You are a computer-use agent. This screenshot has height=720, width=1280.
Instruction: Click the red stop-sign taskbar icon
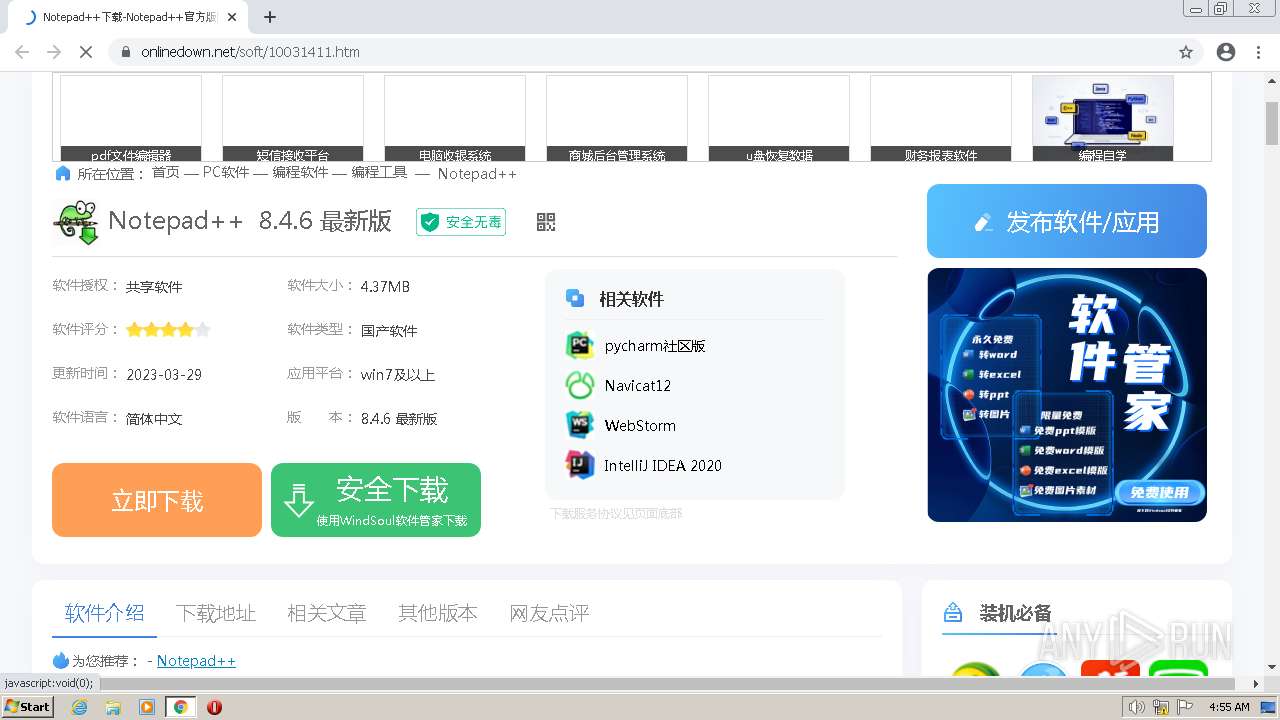[214, 707]
